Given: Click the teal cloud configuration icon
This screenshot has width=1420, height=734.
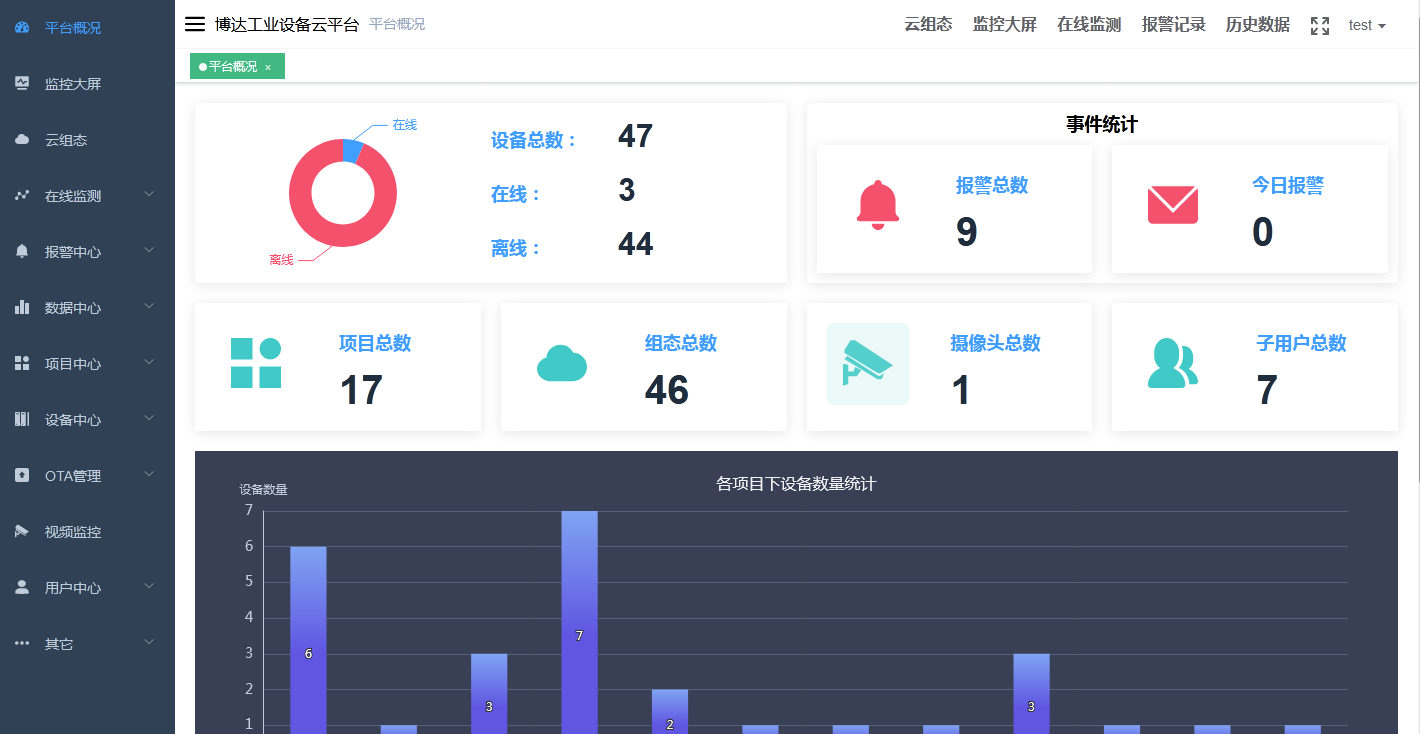Looking at the screenshot, I should (x=561, y=363).
